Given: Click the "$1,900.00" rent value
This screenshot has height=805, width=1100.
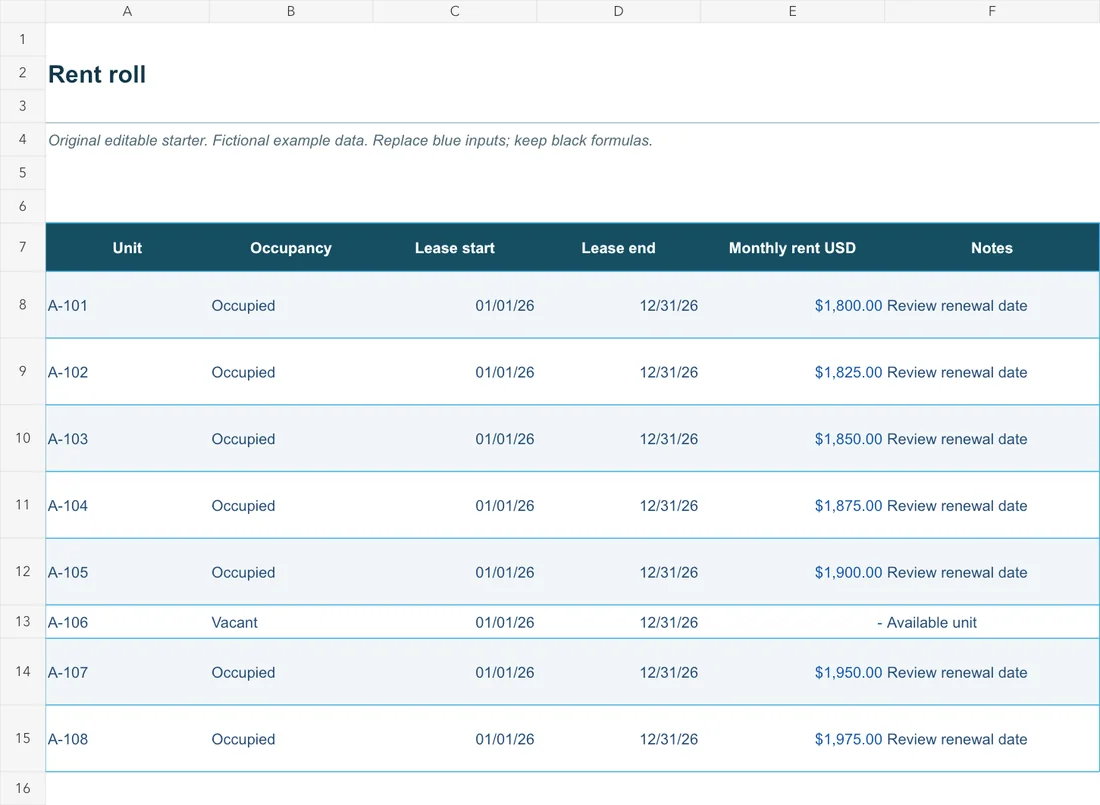Looking at the screenshot, I should coord(848,572).
